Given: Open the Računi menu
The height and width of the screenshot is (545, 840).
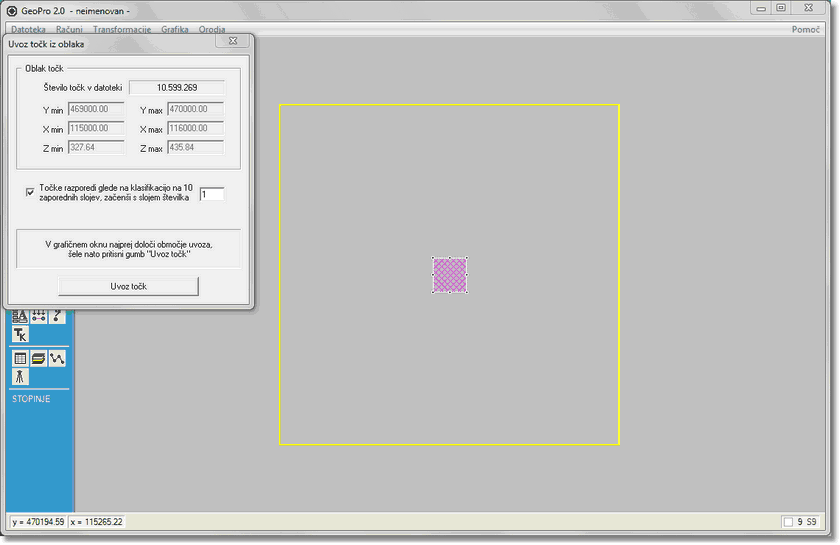Looking at the screenshot, I should pyautogui.click(x=69, y=29).
